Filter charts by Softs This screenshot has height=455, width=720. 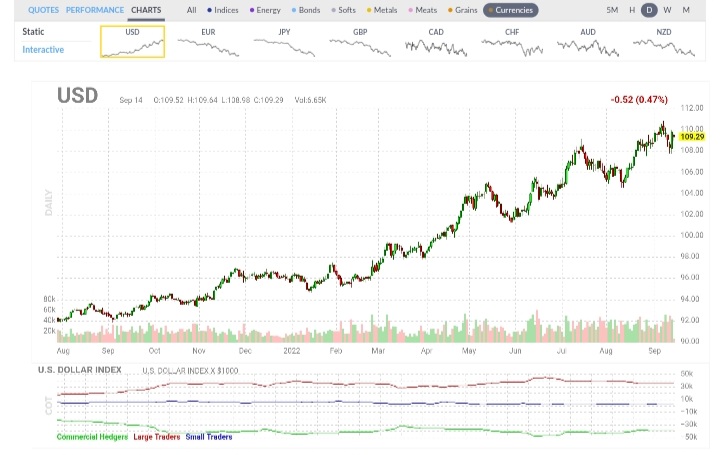tap(343, 10)
